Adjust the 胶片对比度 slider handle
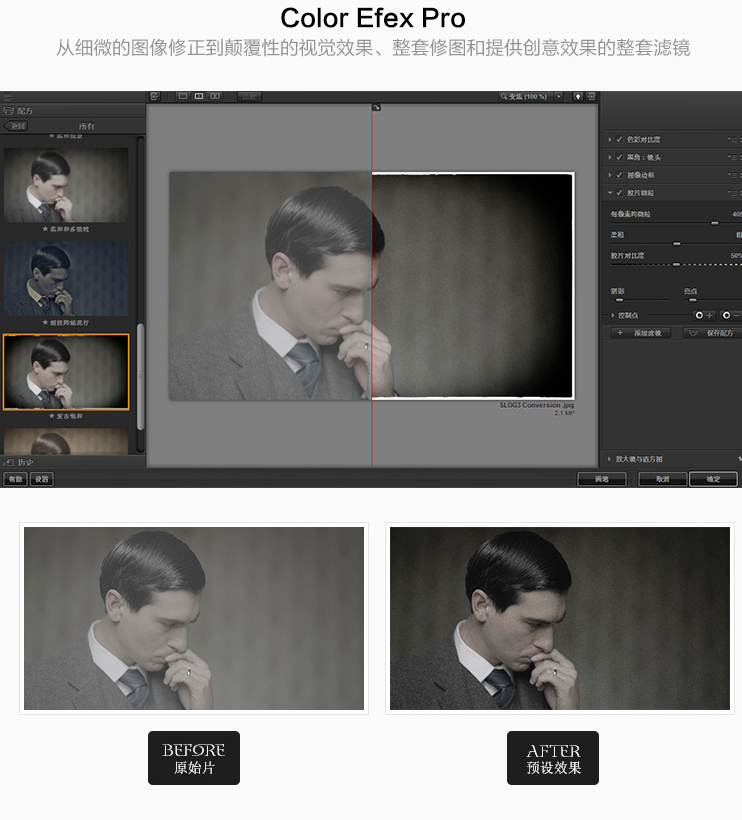Image resolution: width=742 pixels, height=820 pixels. tap(676, 265)
